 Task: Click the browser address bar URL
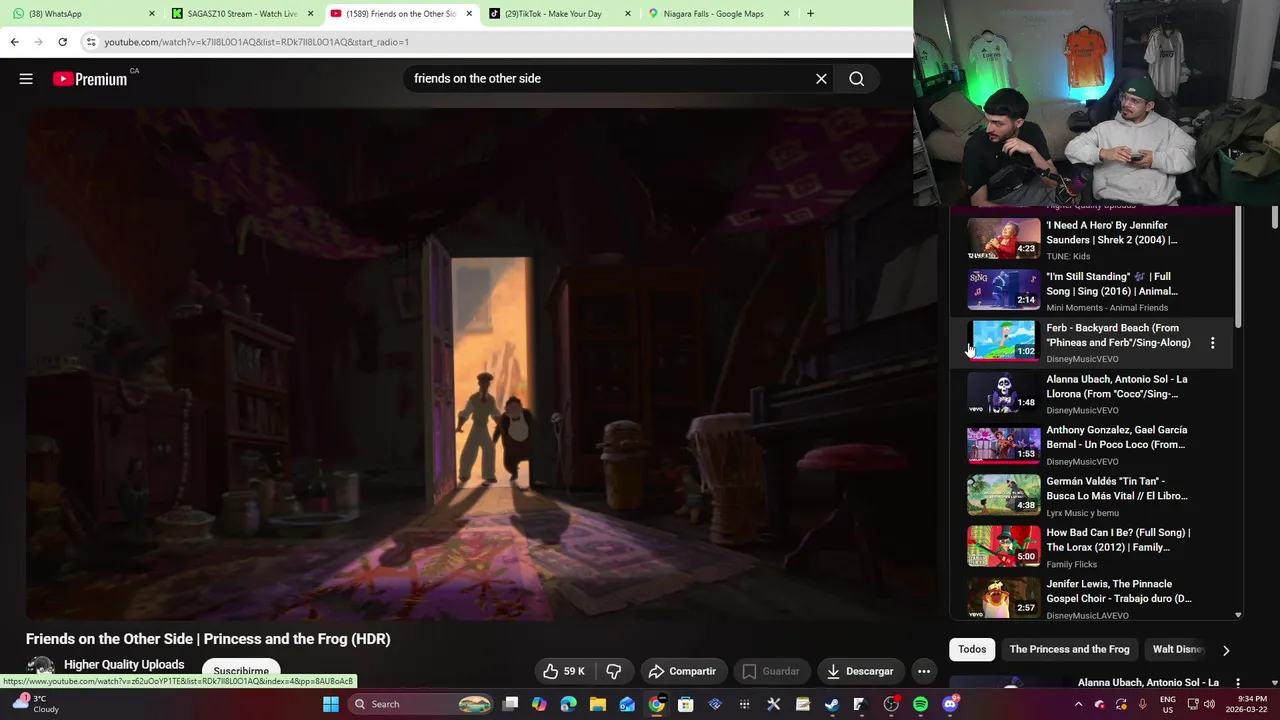coord(256,42)
